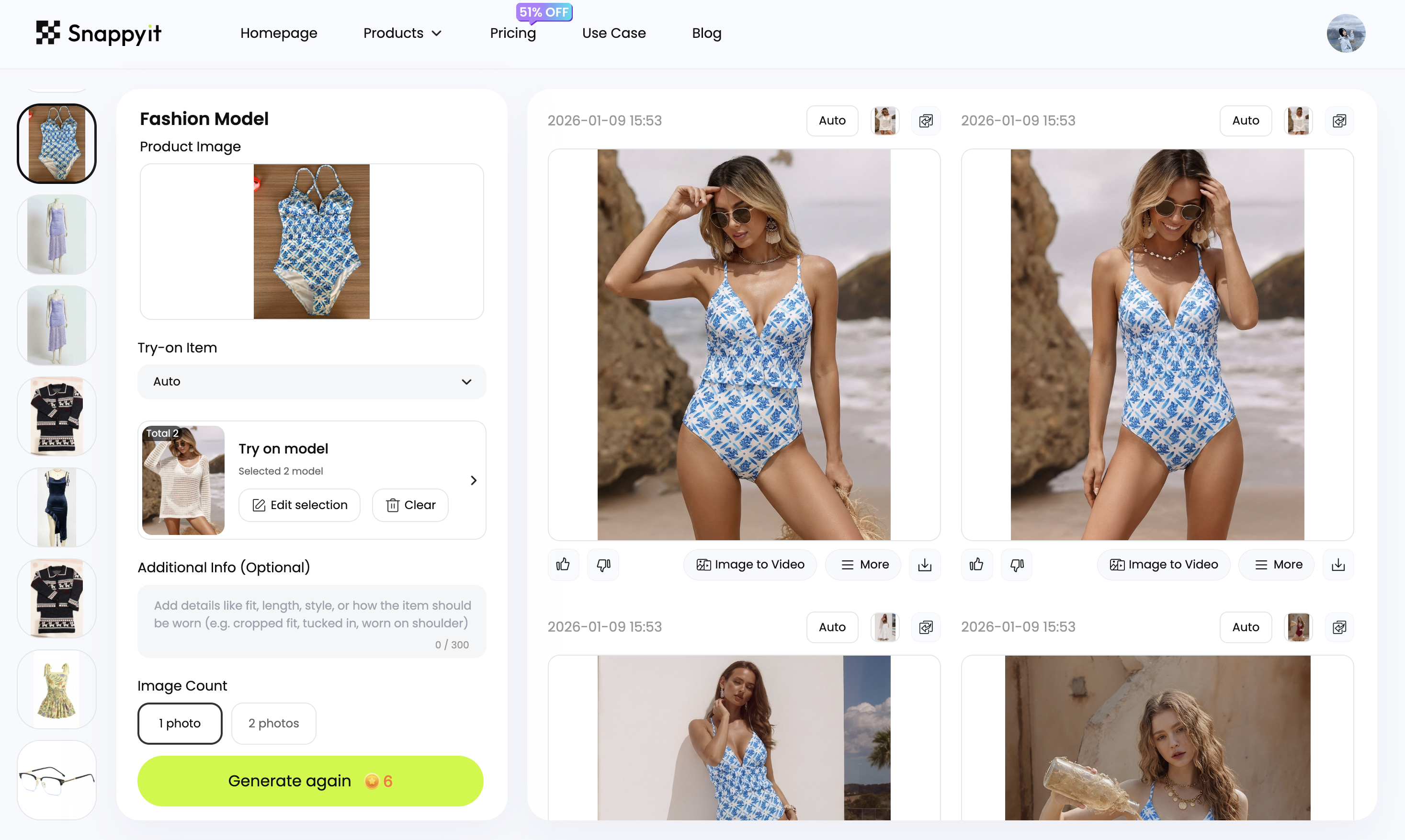Click the reuse icon on the third result
This screenshot has width=1405, height=840.
pos(926,627)
